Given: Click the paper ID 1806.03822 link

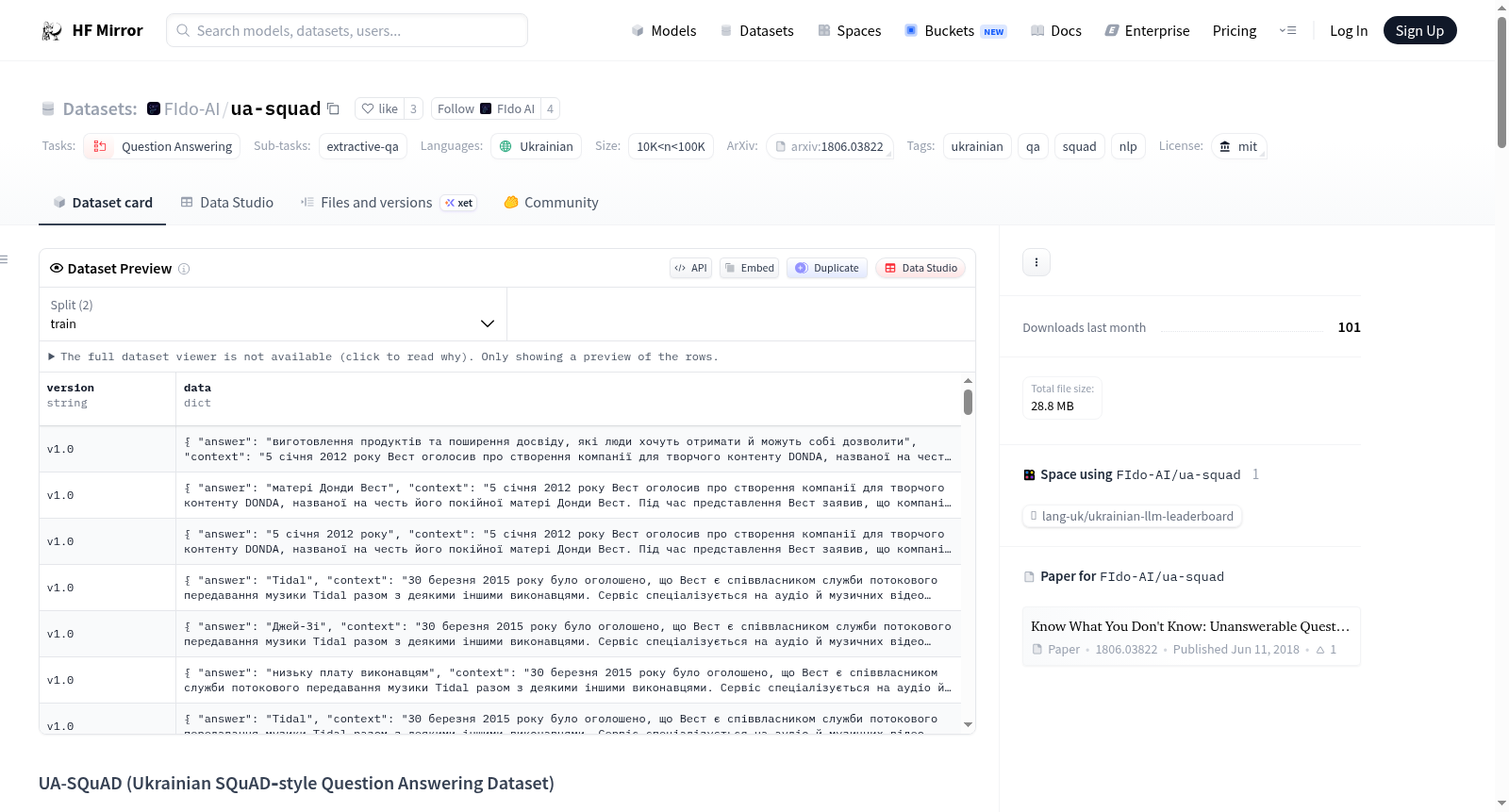Looking at the screenshot, I should tap(1126, 650).
